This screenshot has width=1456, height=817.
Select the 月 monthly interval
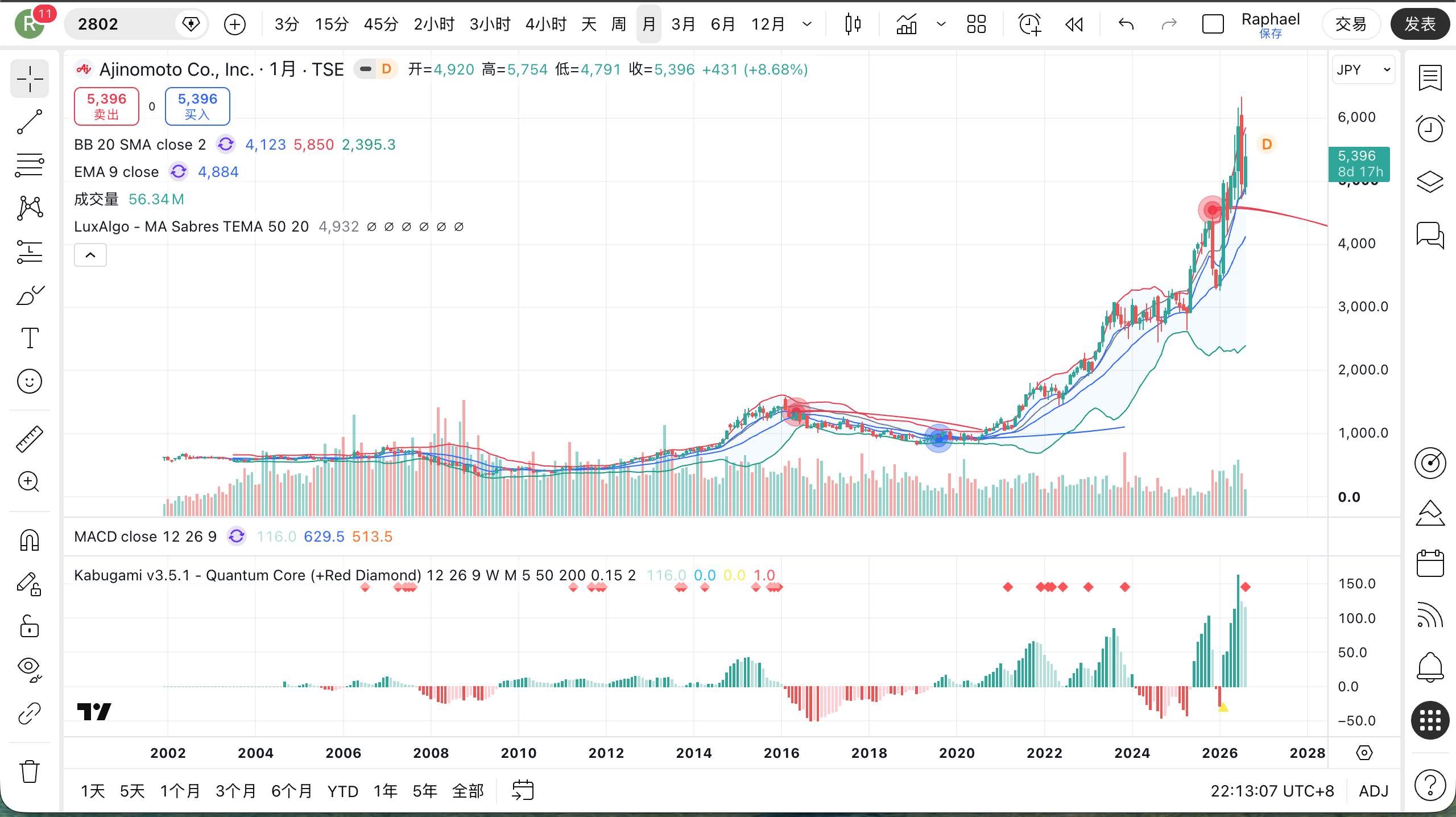pos(649,24)
